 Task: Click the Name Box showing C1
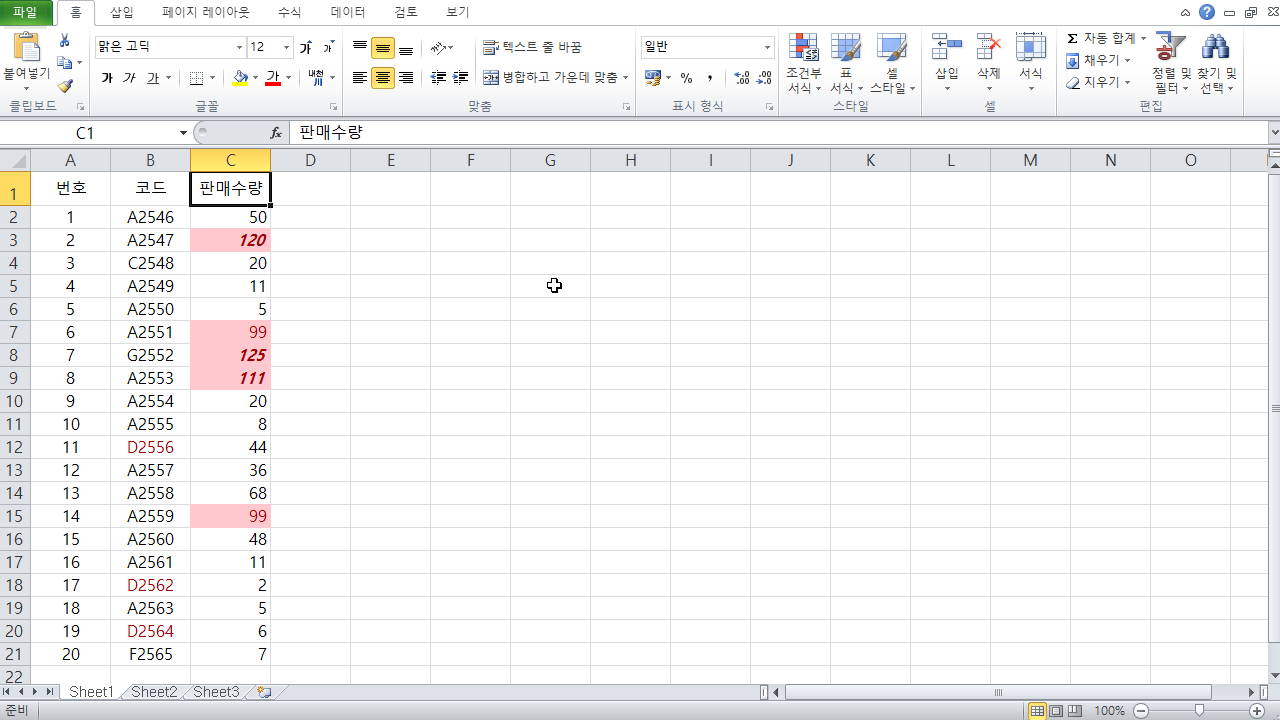85,133
